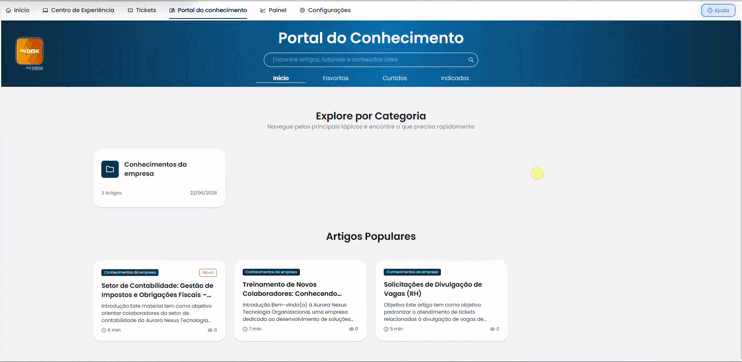Switch to the Indicados tab
Viewport: 742px width, 362px height.
(455, 78)
